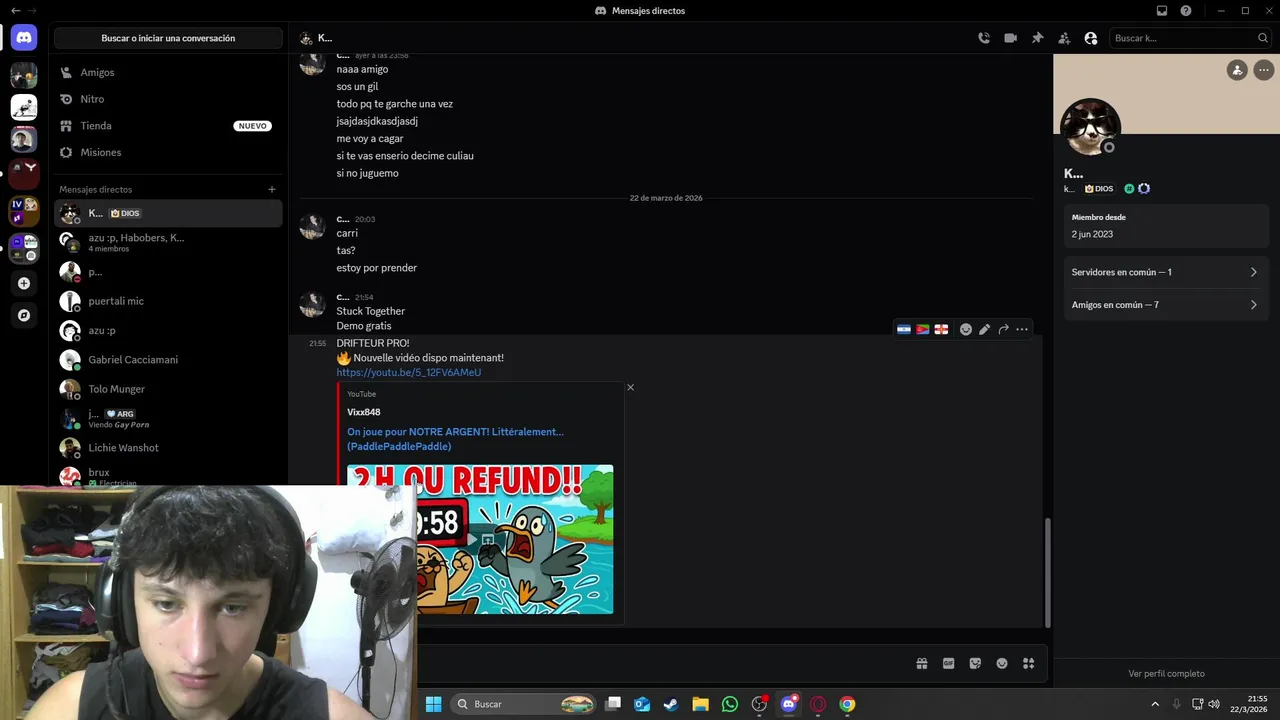Image resolution: width=1280 pixels, height=720 pixels.
Task: Open GIF picker
Action: [949, 663]
